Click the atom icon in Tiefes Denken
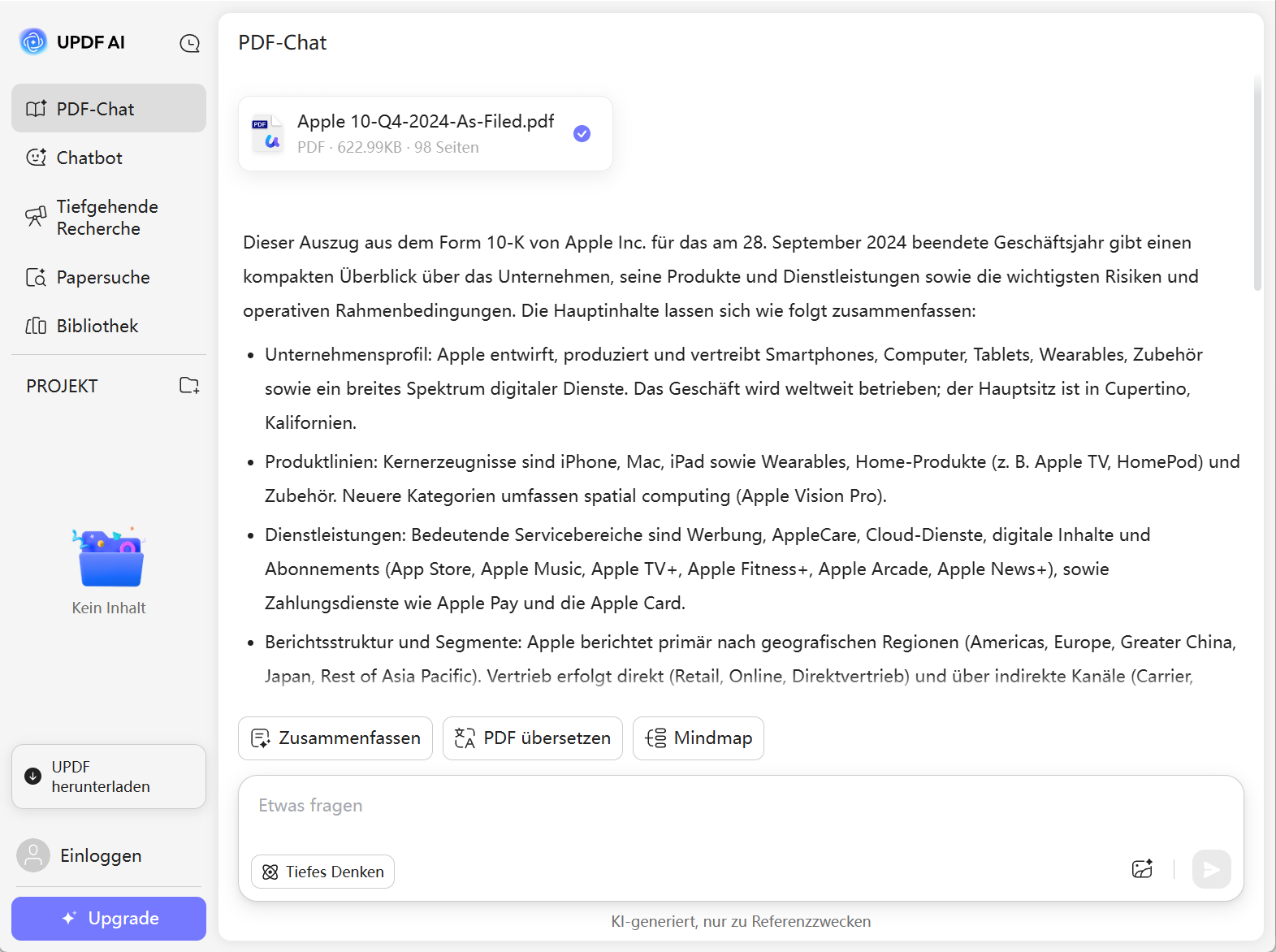 tap(270, 872)
